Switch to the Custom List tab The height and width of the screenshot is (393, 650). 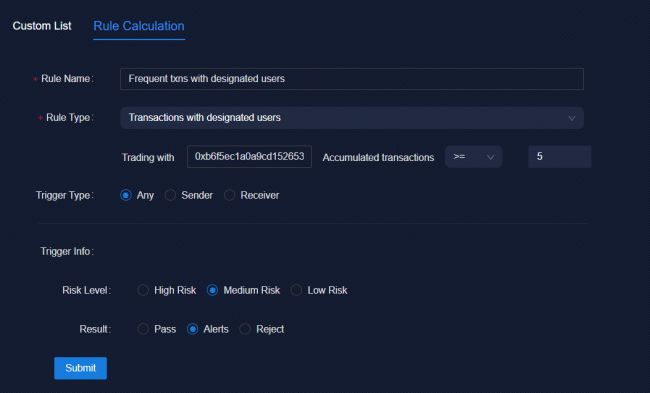pyautogui.click(x=42, y=26)
